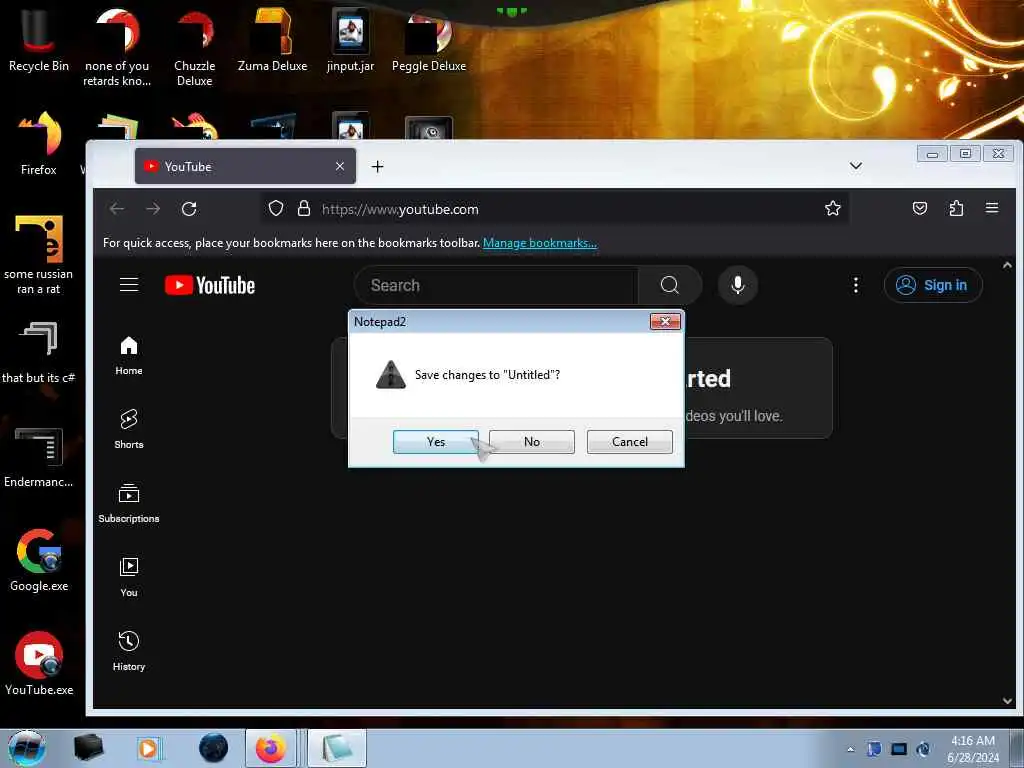Open the Windows Start orb

[x=27, y=748]
